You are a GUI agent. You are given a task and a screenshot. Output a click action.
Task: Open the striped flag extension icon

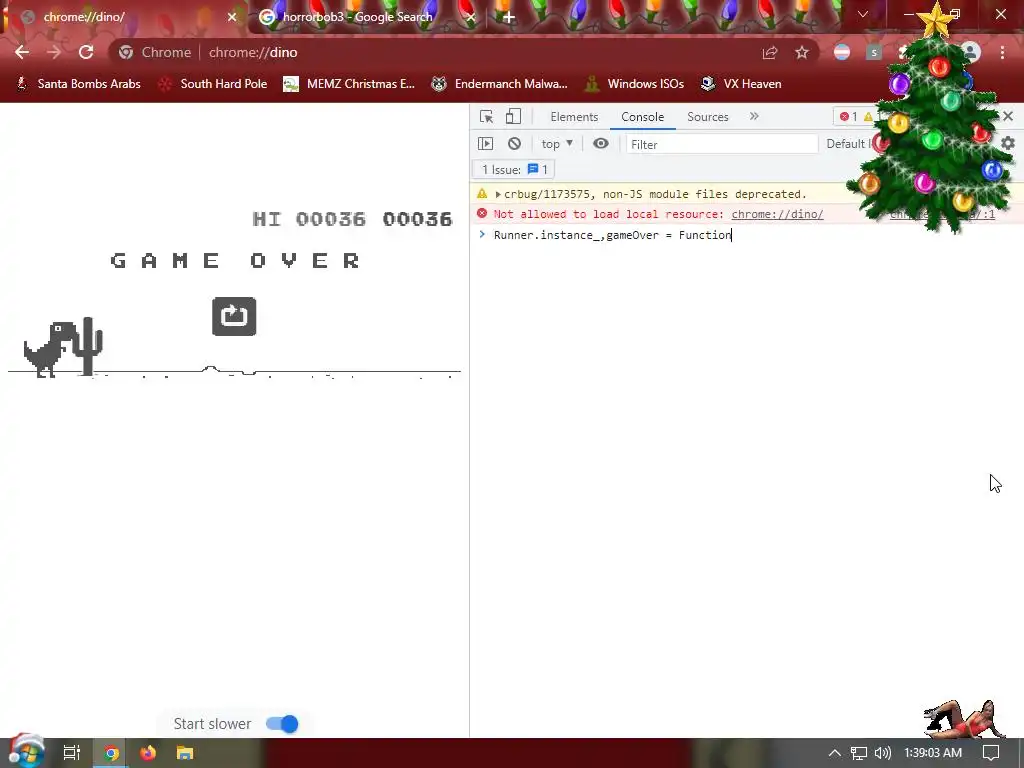(842, 52)
